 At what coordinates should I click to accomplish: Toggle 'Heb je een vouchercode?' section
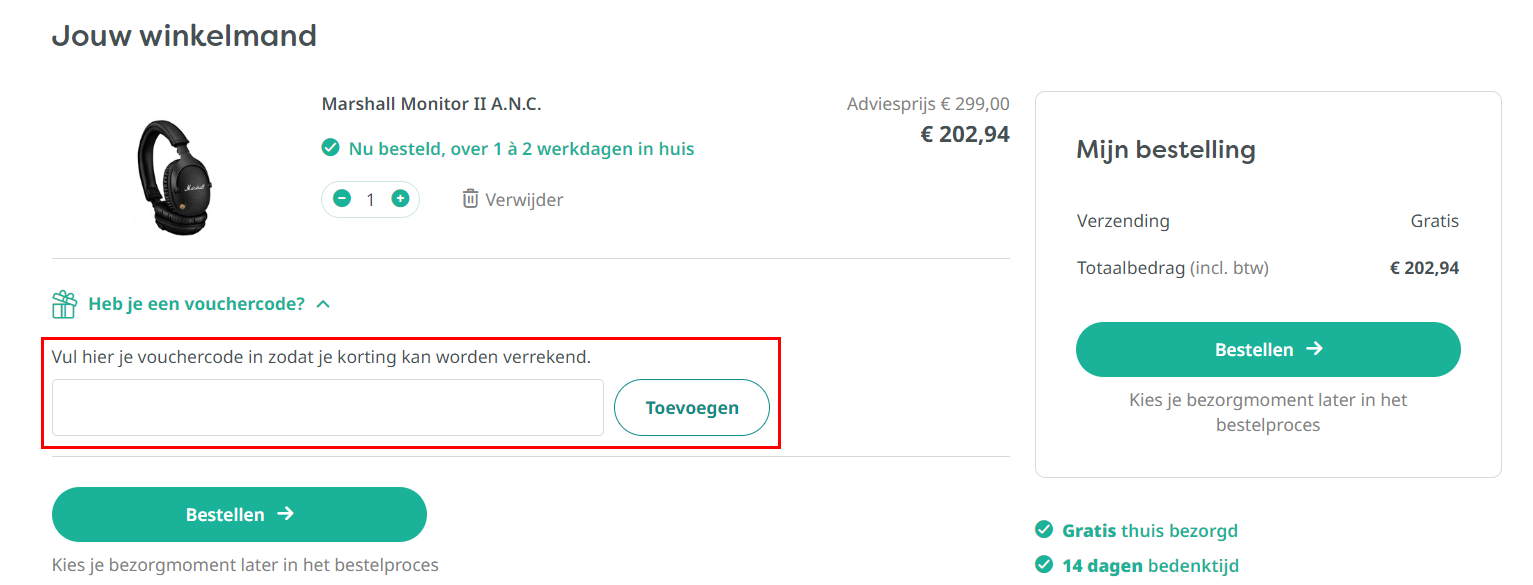tap(196, 304)
